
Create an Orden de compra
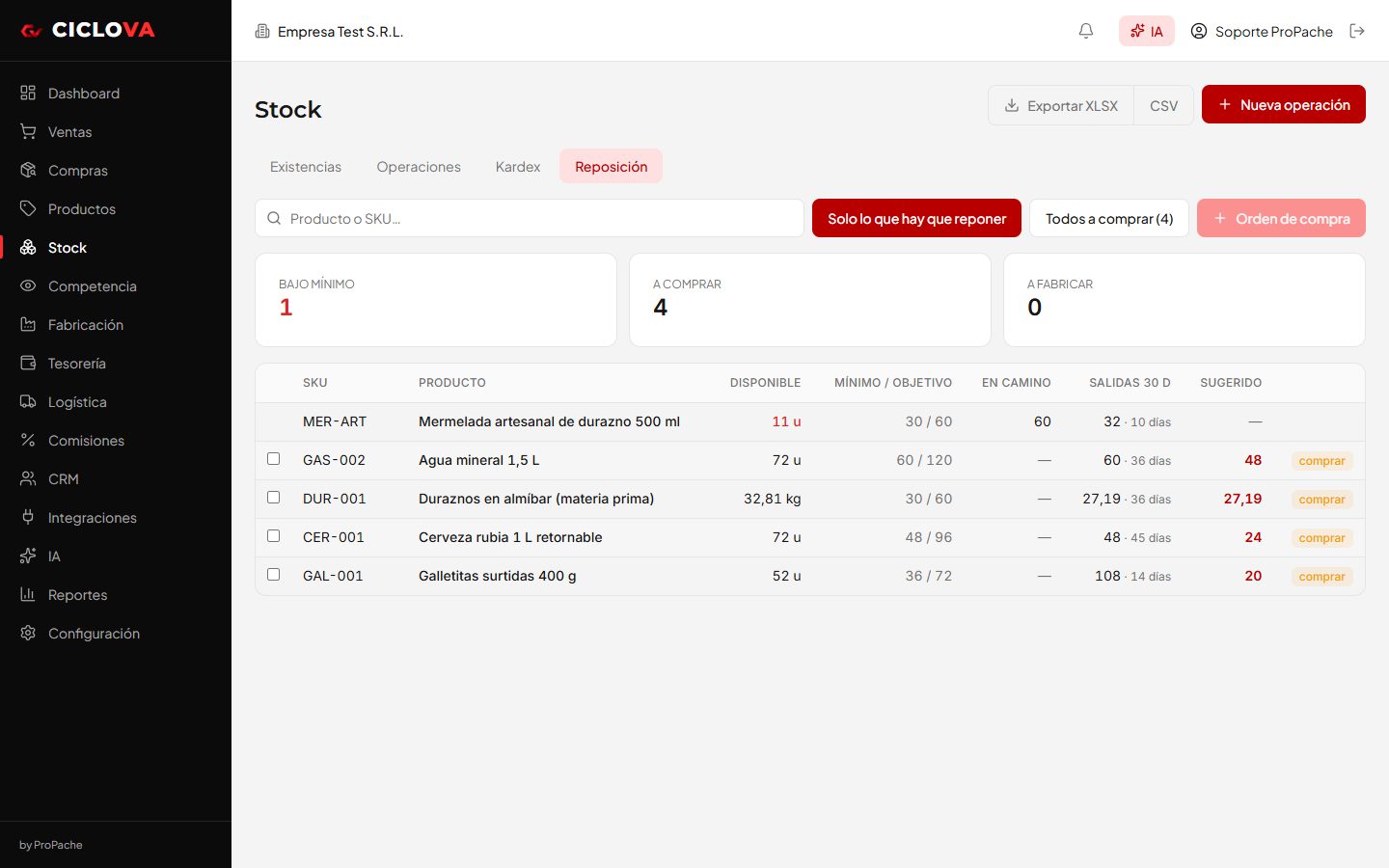[x=1281, y=218]
